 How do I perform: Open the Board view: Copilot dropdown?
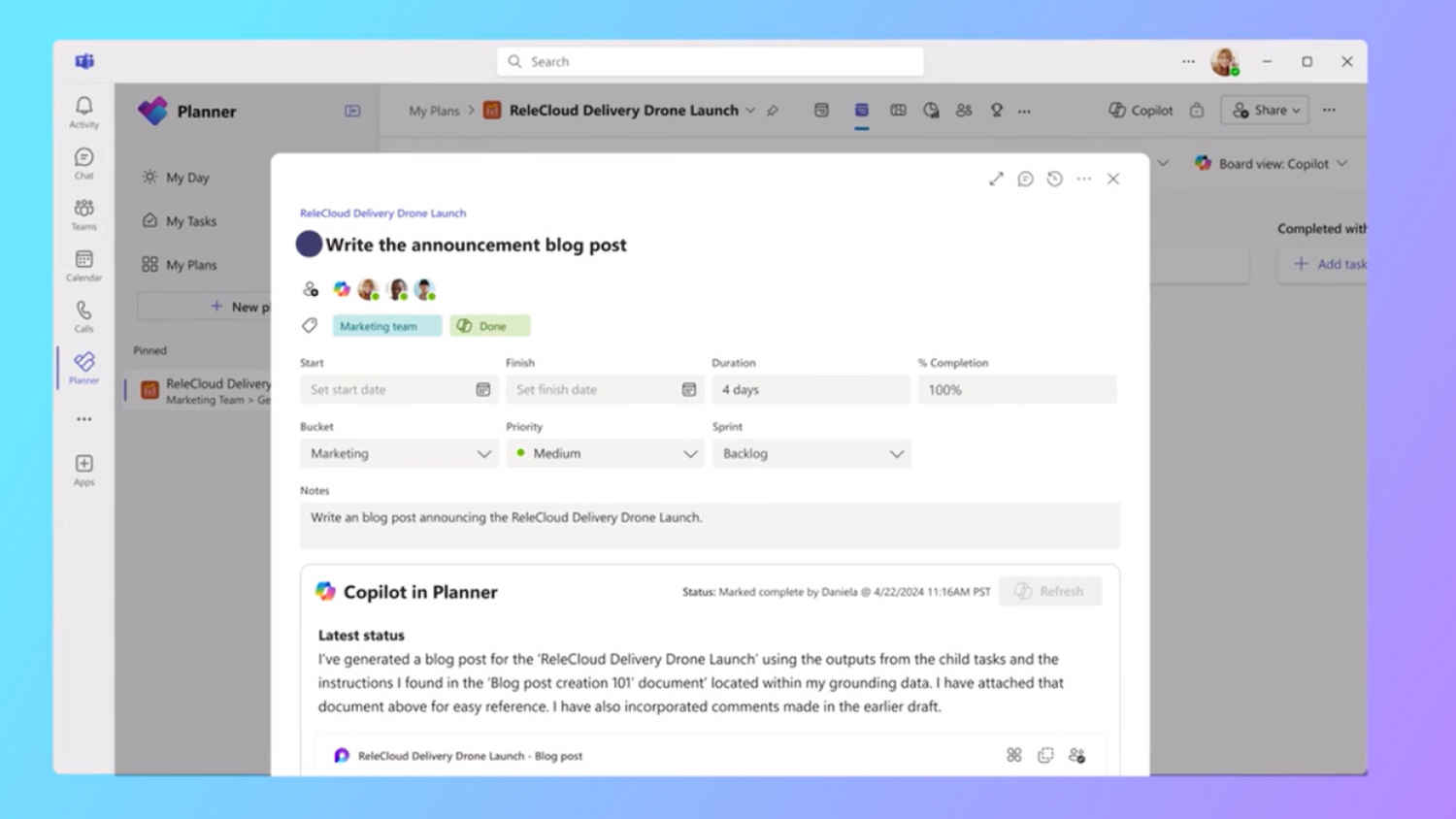1272,163
